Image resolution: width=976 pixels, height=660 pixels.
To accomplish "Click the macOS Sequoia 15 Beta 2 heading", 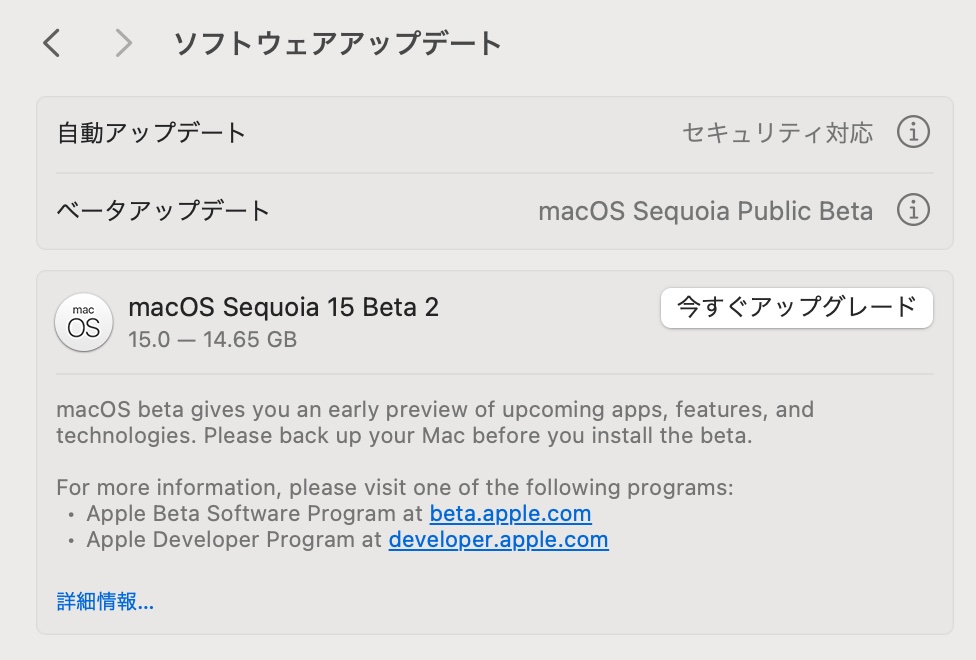I will click(x=283, y=307).
